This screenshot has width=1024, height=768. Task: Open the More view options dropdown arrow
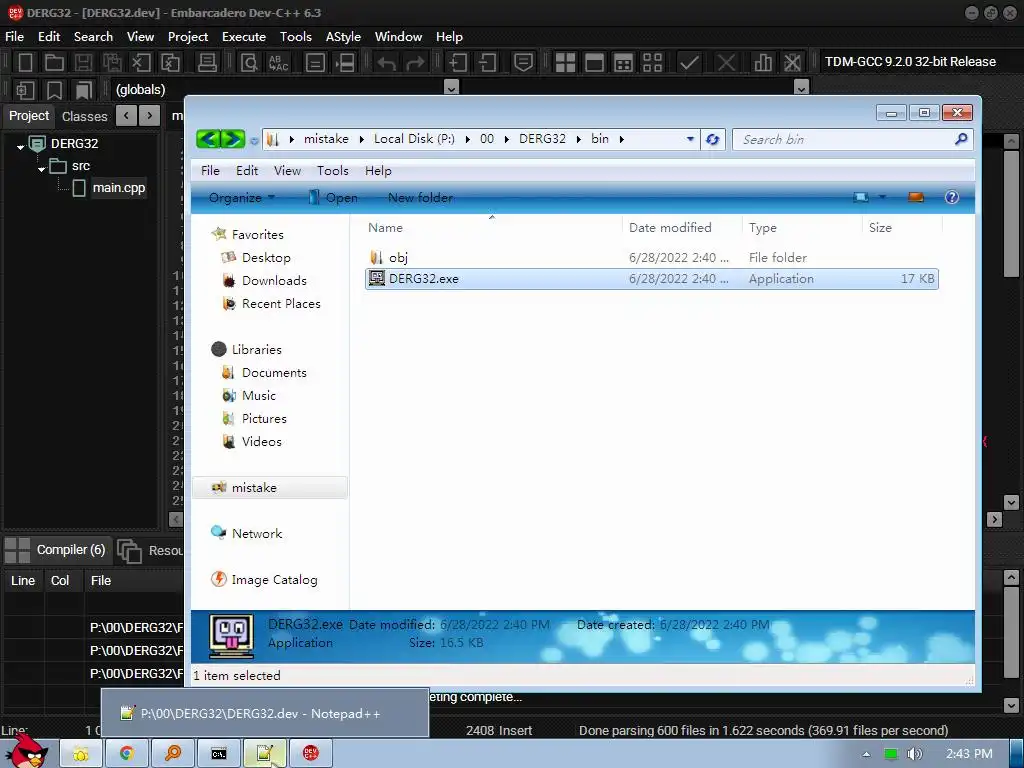click(x=882, y=197)
